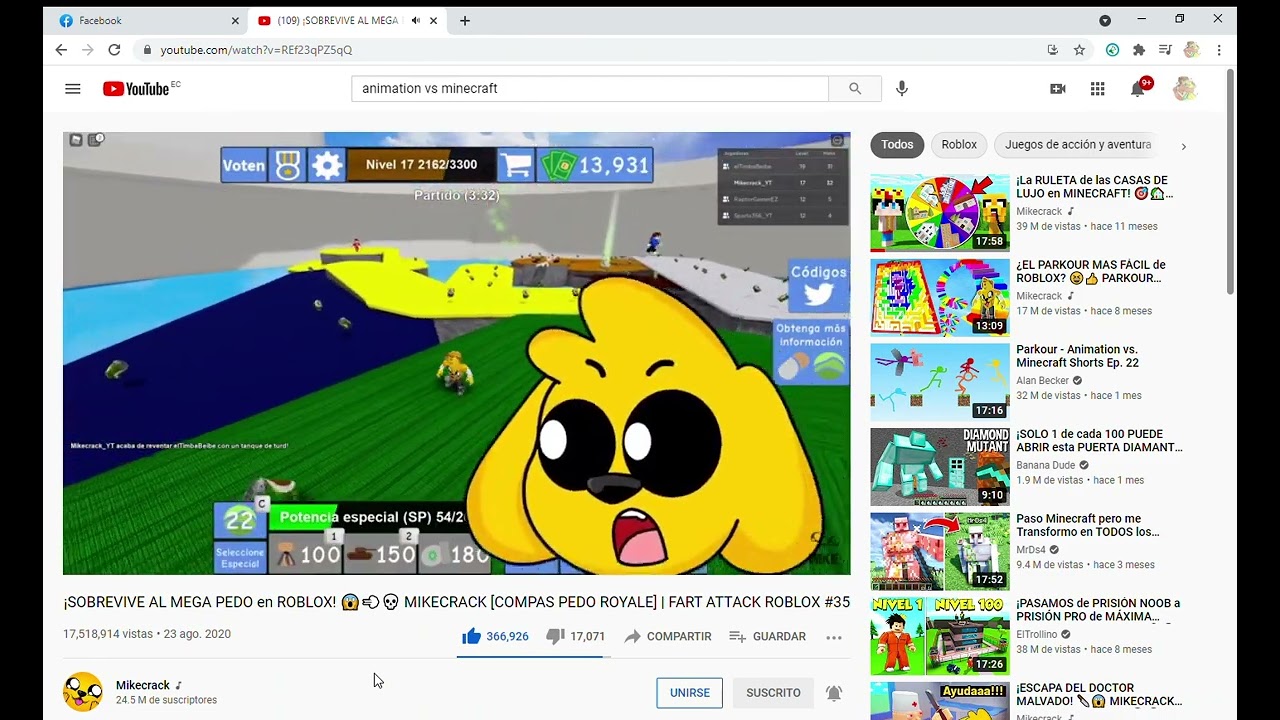The image size is (1280, 720).
Task: Select the Todos filter chip
Action: [897, 145]
